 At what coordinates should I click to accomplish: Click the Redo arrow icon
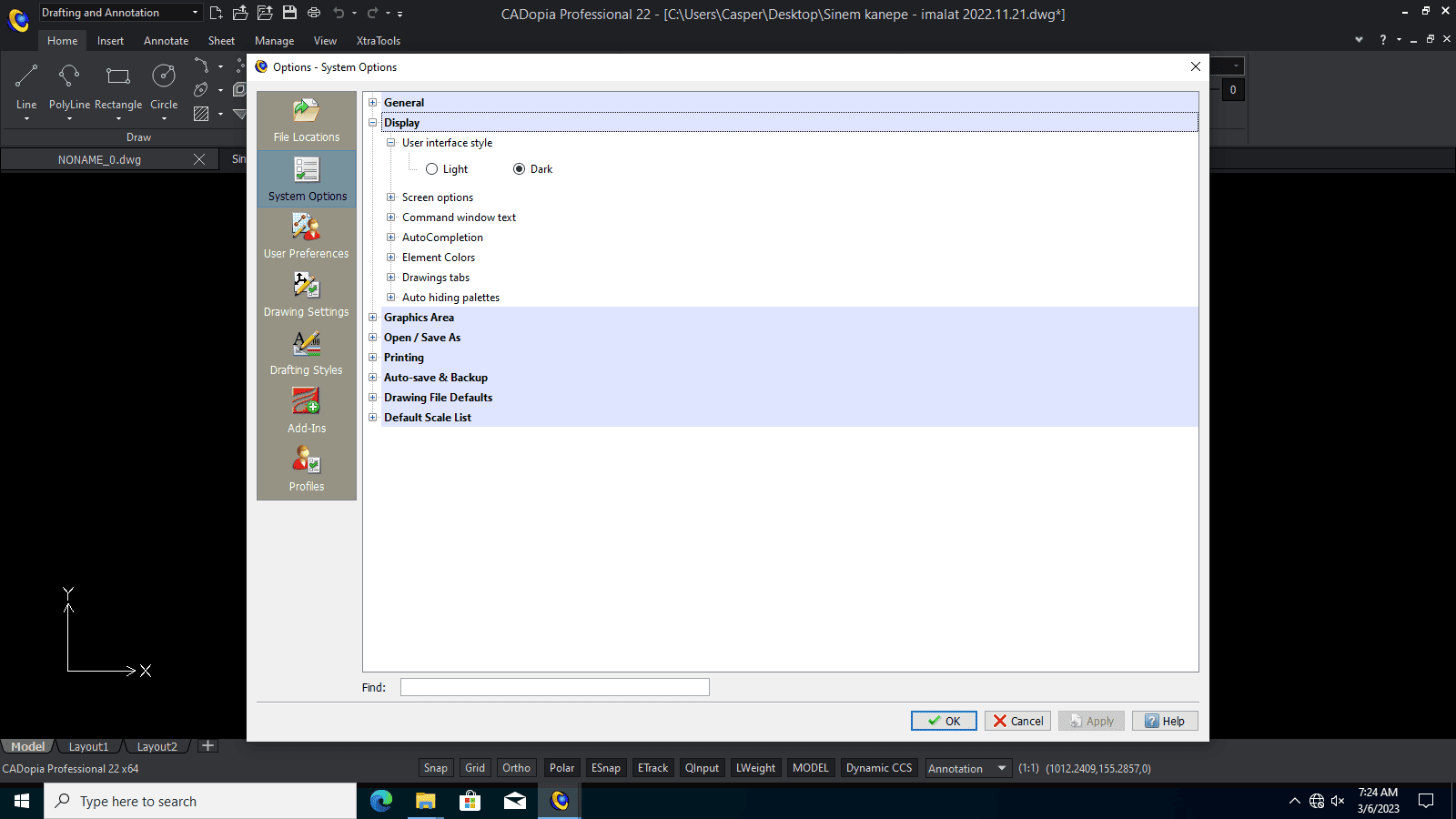372,13
